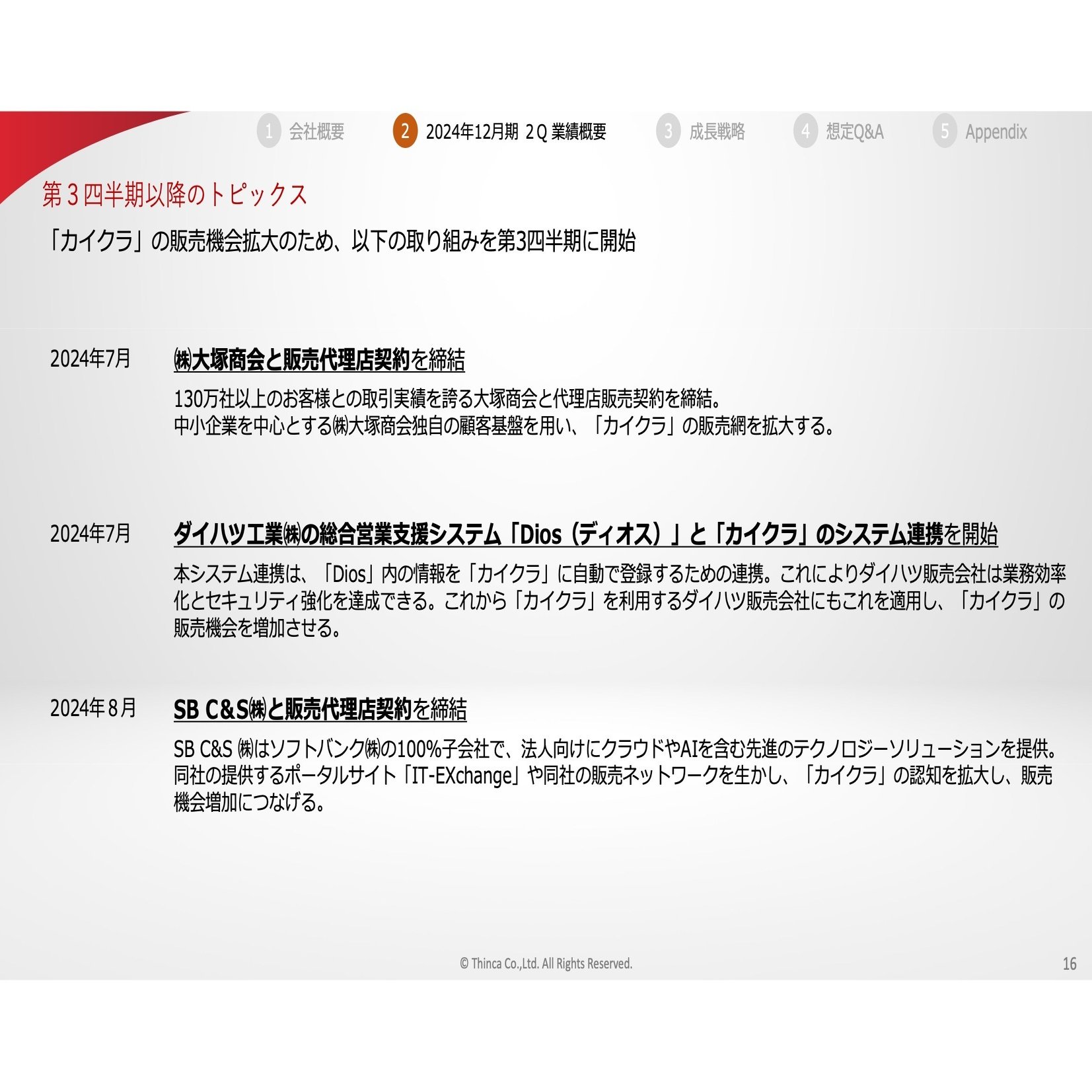Screen dimensions: 1092x1092
Task: Click the number 5 section circle
Action: [945, 131]
